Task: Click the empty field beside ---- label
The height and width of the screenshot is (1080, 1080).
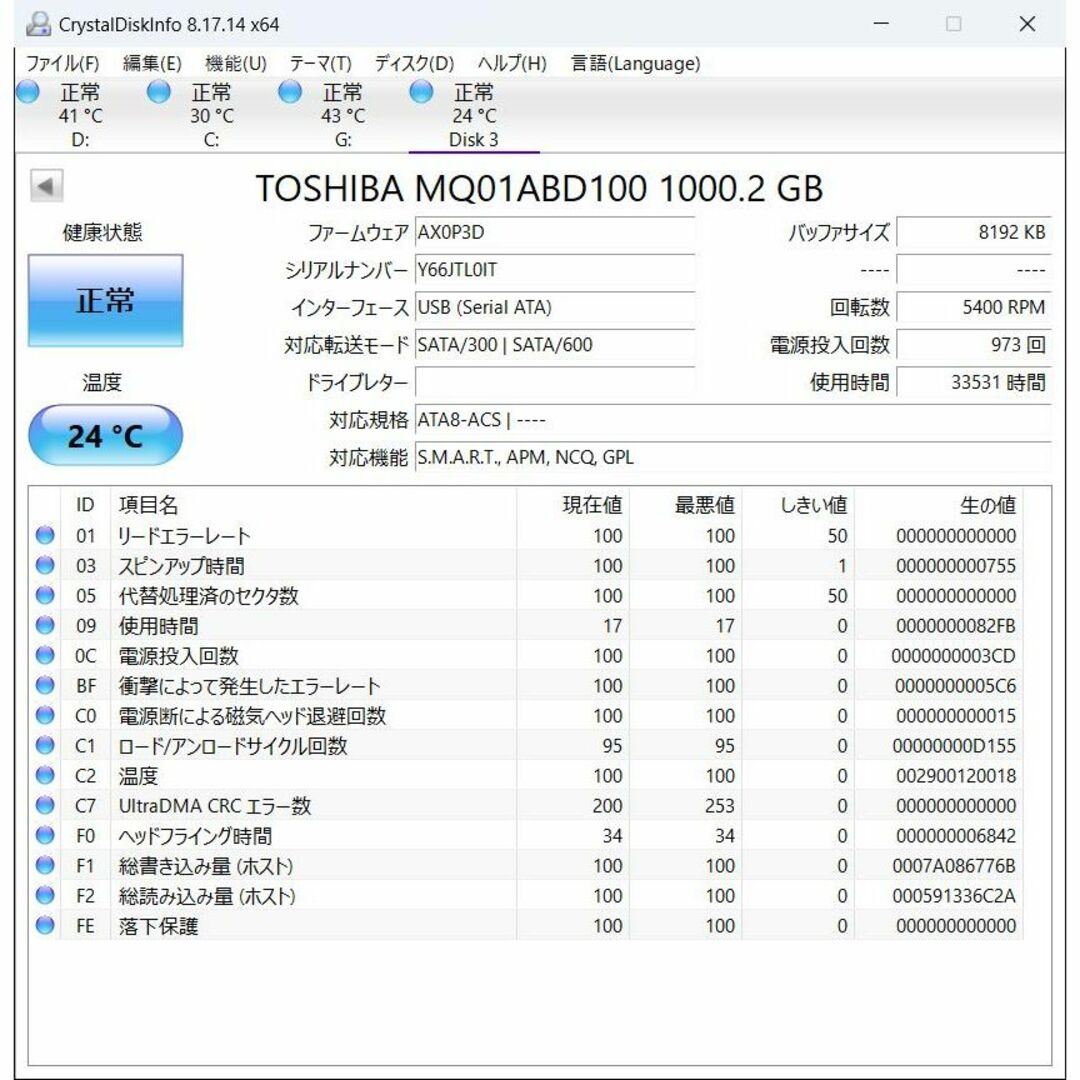Action: pos(973,270)
